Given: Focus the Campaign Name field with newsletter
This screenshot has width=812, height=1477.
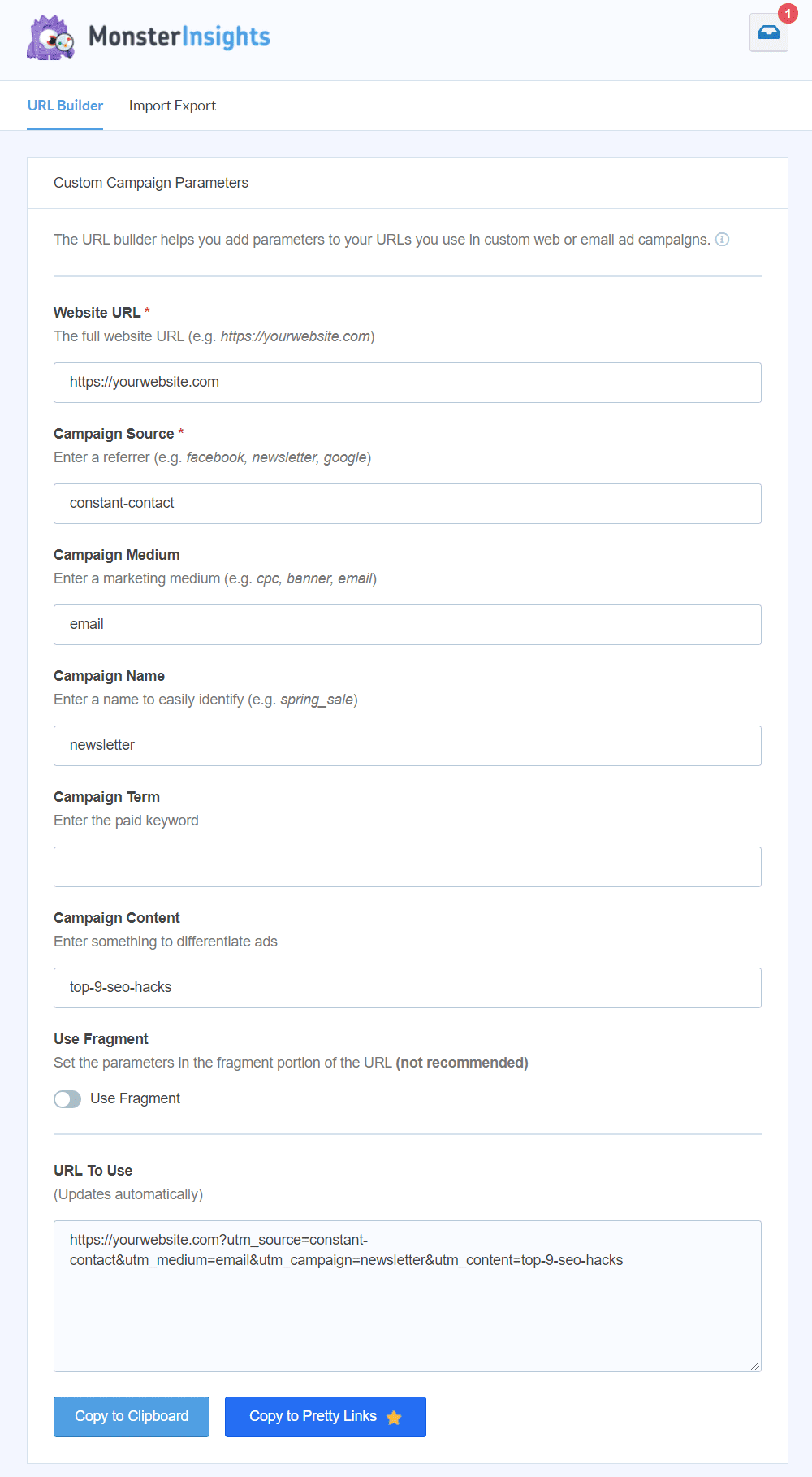Looking at the screenshot, I should [407, 745].
